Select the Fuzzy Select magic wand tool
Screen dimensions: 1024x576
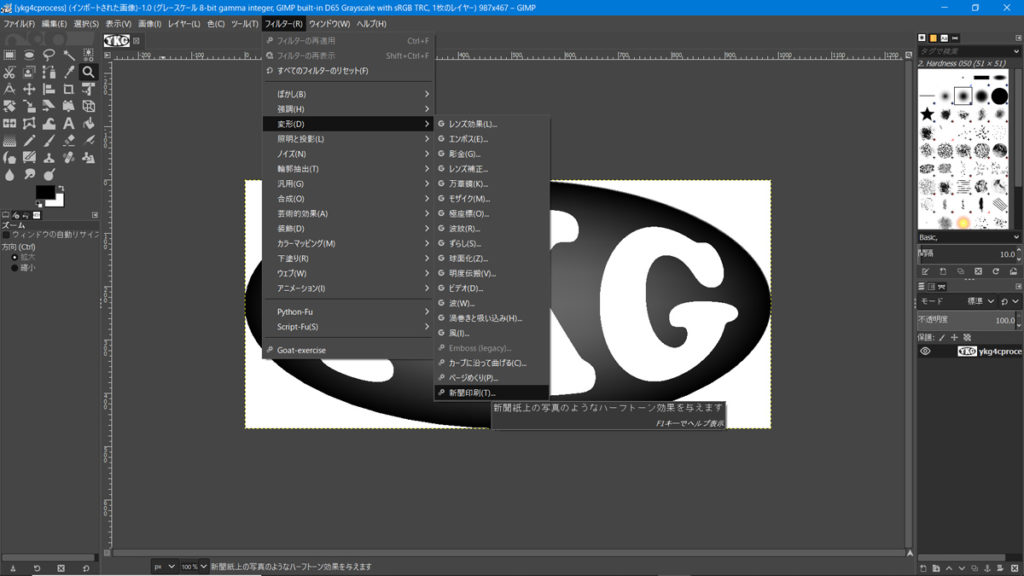pos(69,55)
